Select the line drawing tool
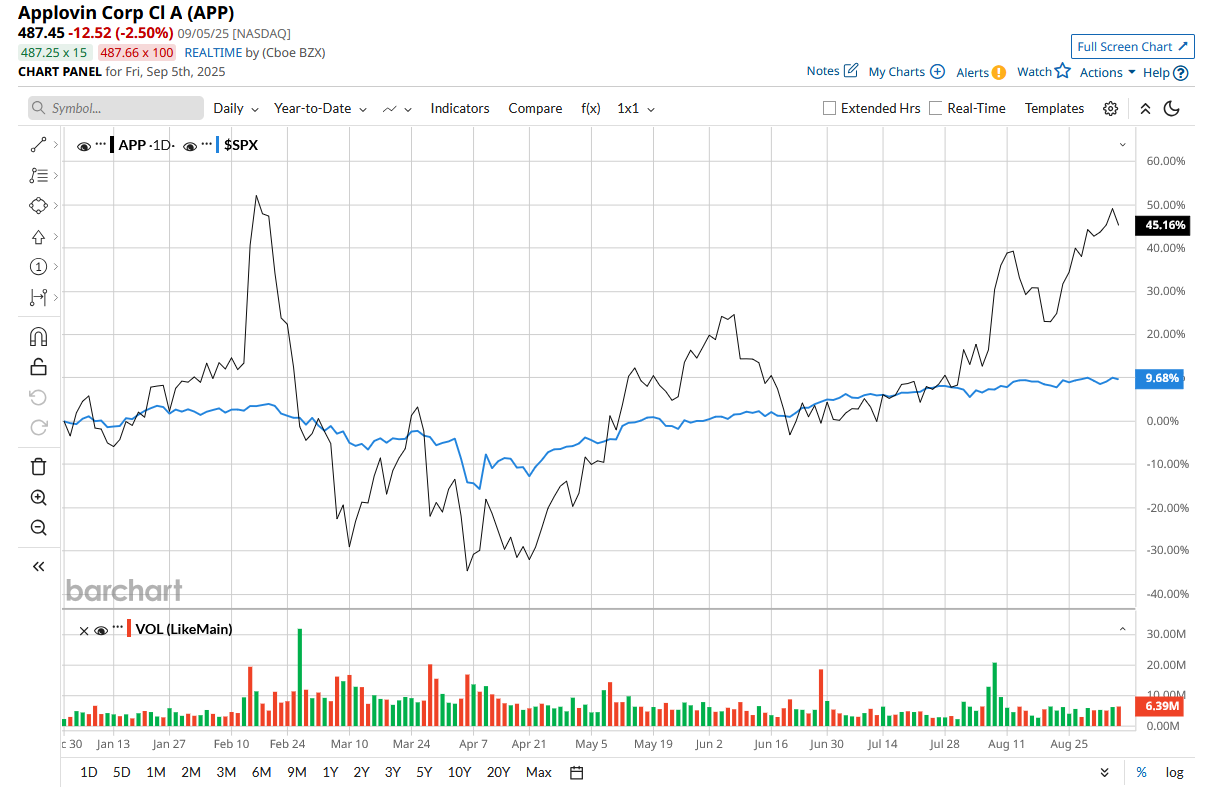The height and width of the screenshot is (811, 1222). (39, 145)
